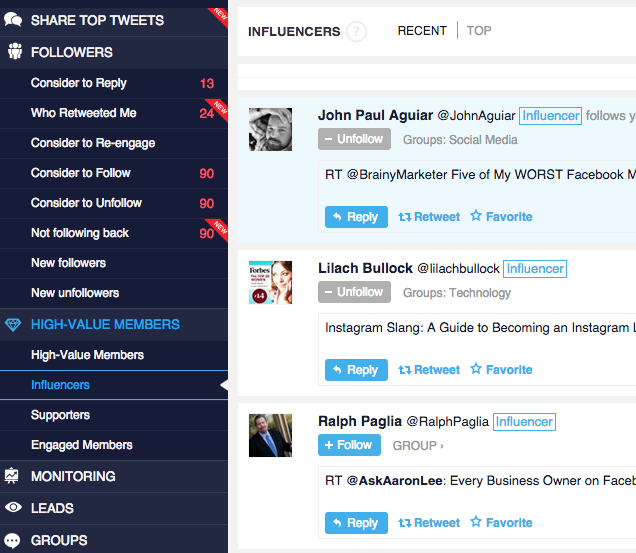Click the Groups chat bubble icon
The width and height of the screenshot is (636, 553).
(12, 540)
